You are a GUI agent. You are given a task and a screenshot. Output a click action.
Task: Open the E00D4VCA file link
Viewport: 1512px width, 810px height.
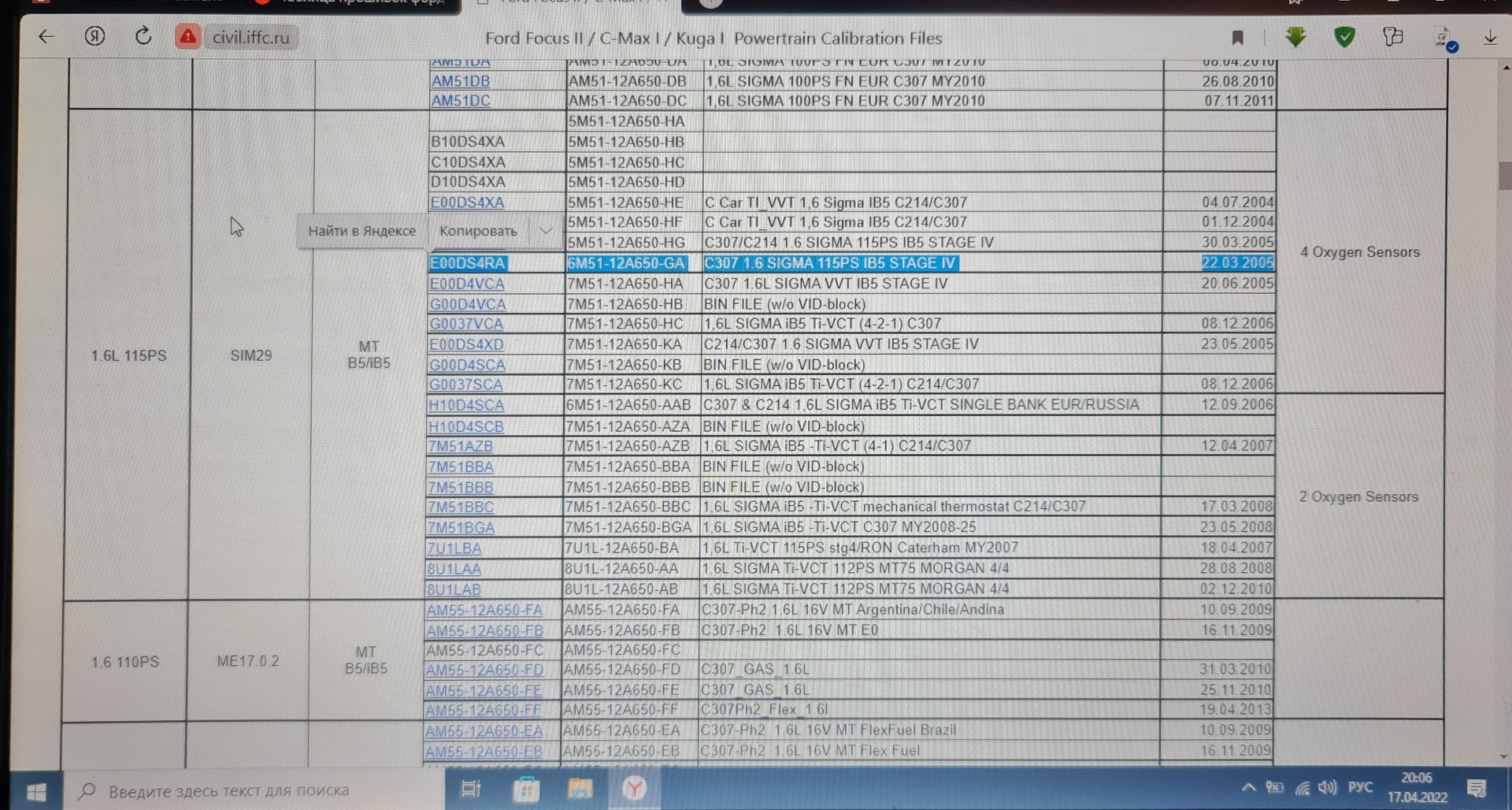point(467,284)
